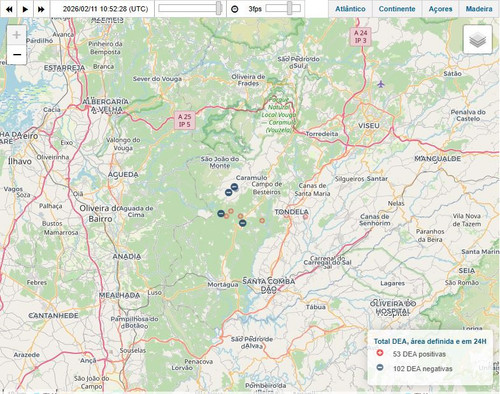Screen dimensions: 500x394
Task: Start the lightning animation playback
Action: click(x=25, y=9)
